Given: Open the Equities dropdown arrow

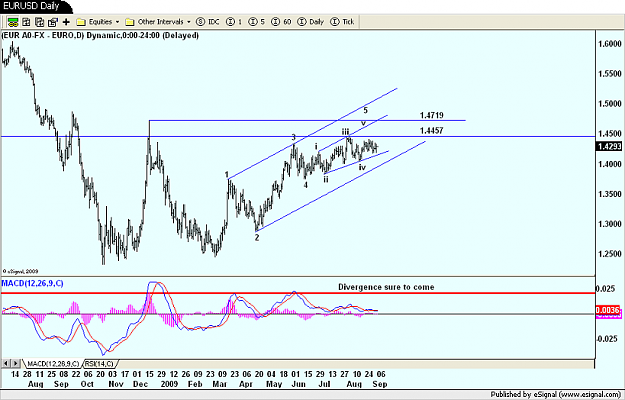Looking at the screenshot, I should [117, 22].
